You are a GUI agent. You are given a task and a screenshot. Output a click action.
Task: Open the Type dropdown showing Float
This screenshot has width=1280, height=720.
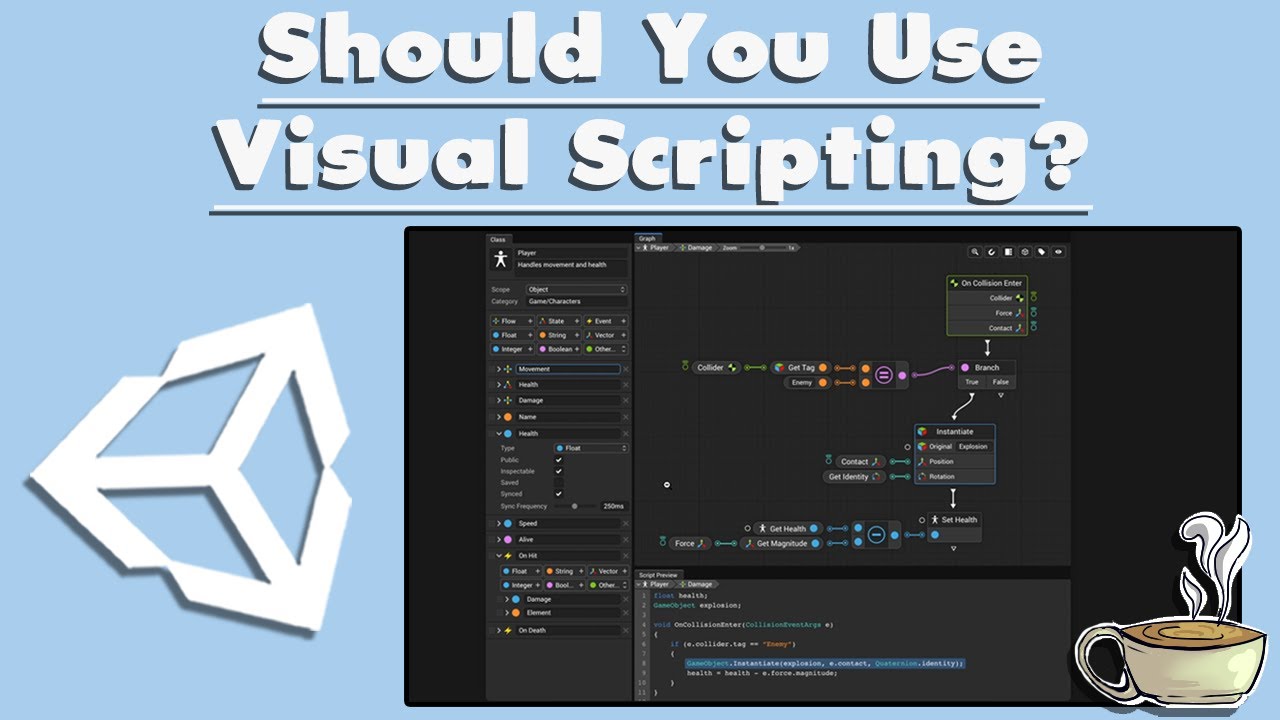(592, 448)
